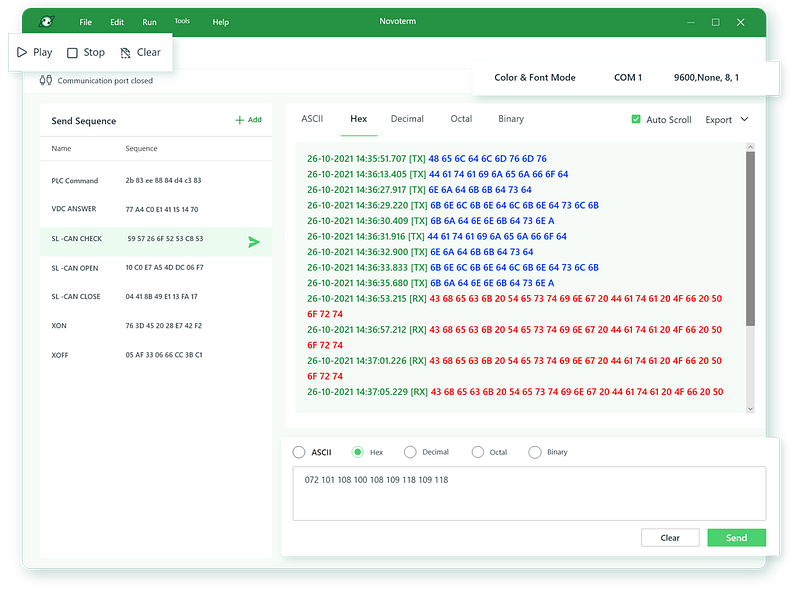Image resolution: width=796 pixels, height=600 pixels.
Task: Click the plus Add sequence button
Action: tap(248, 120)
